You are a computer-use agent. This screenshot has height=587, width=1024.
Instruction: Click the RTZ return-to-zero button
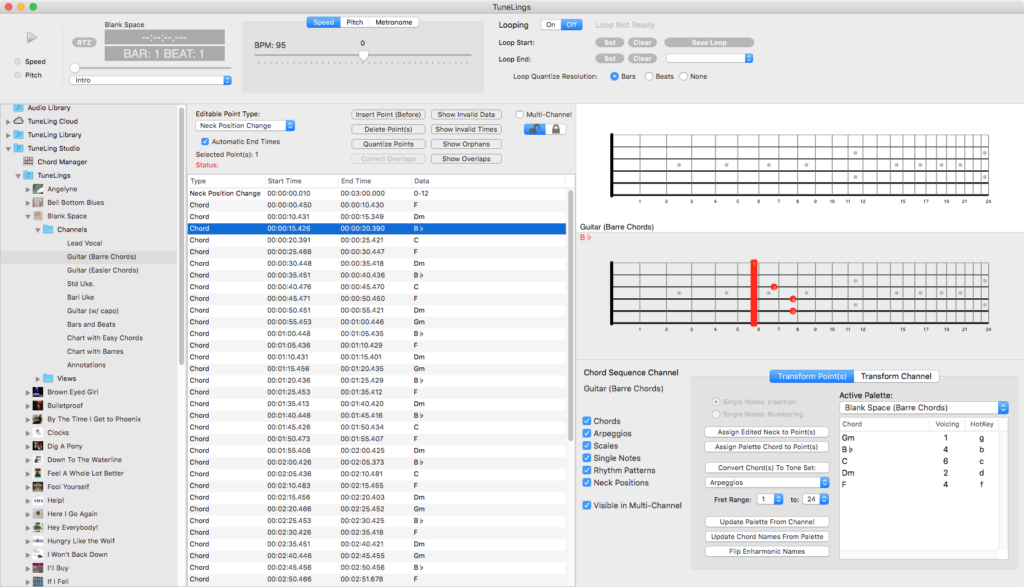point(84,42)
